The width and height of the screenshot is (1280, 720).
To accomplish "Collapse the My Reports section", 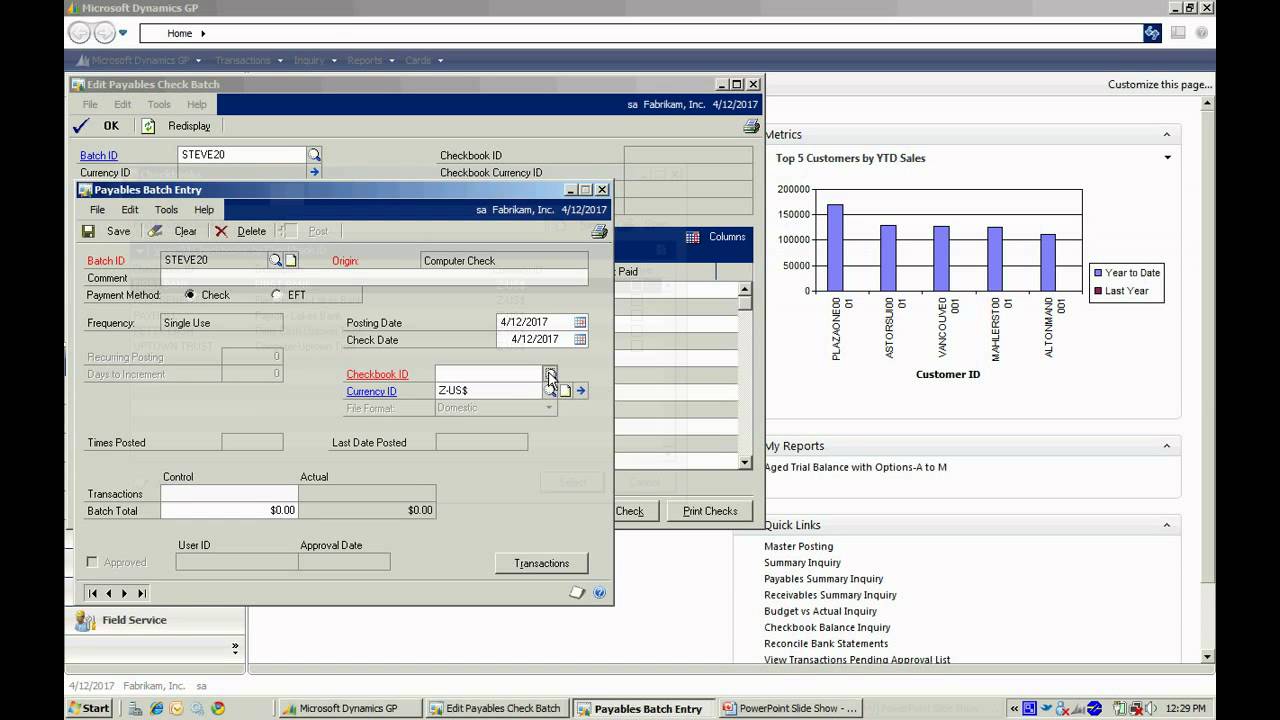I will click(x=1166, y=446).
